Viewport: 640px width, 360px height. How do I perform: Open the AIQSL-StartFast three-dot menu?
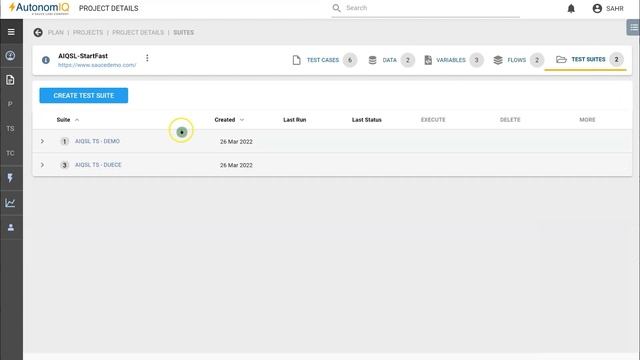tap(147, 58)
